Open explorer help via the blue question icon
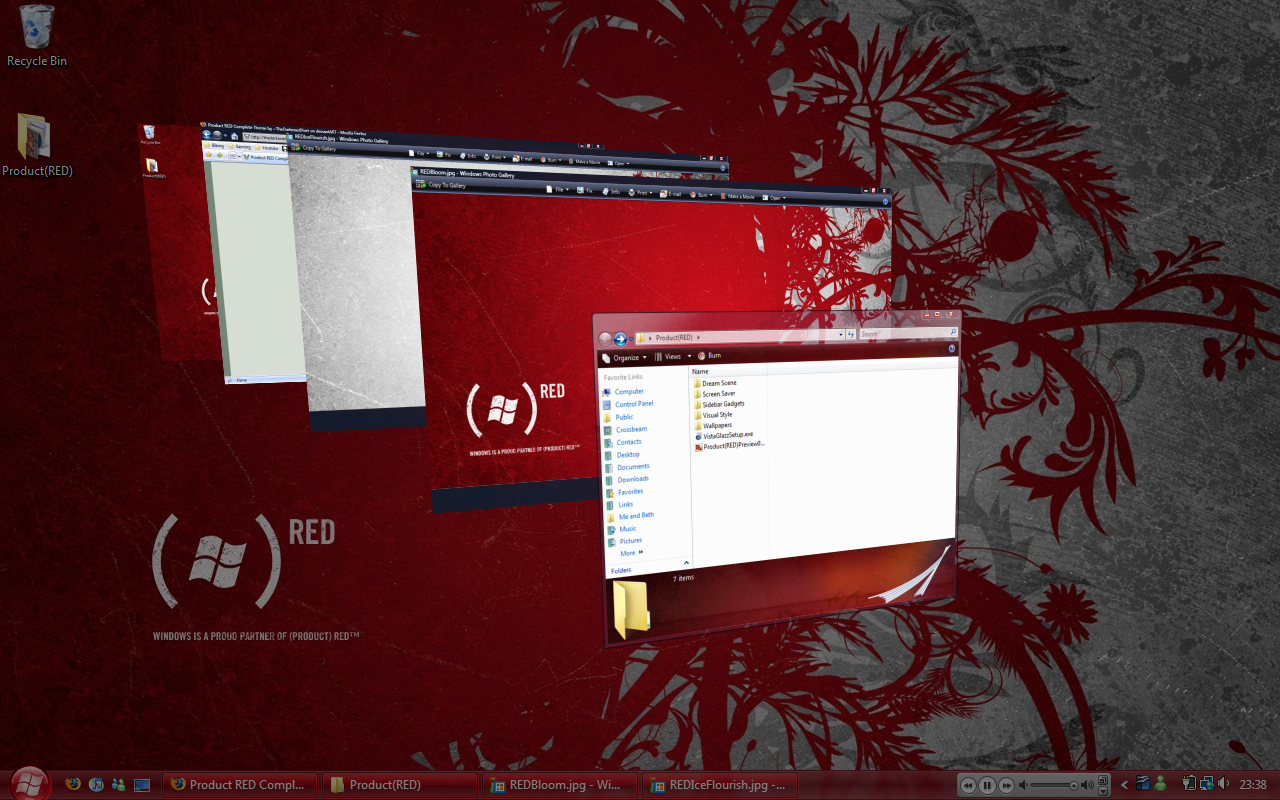 952,348
